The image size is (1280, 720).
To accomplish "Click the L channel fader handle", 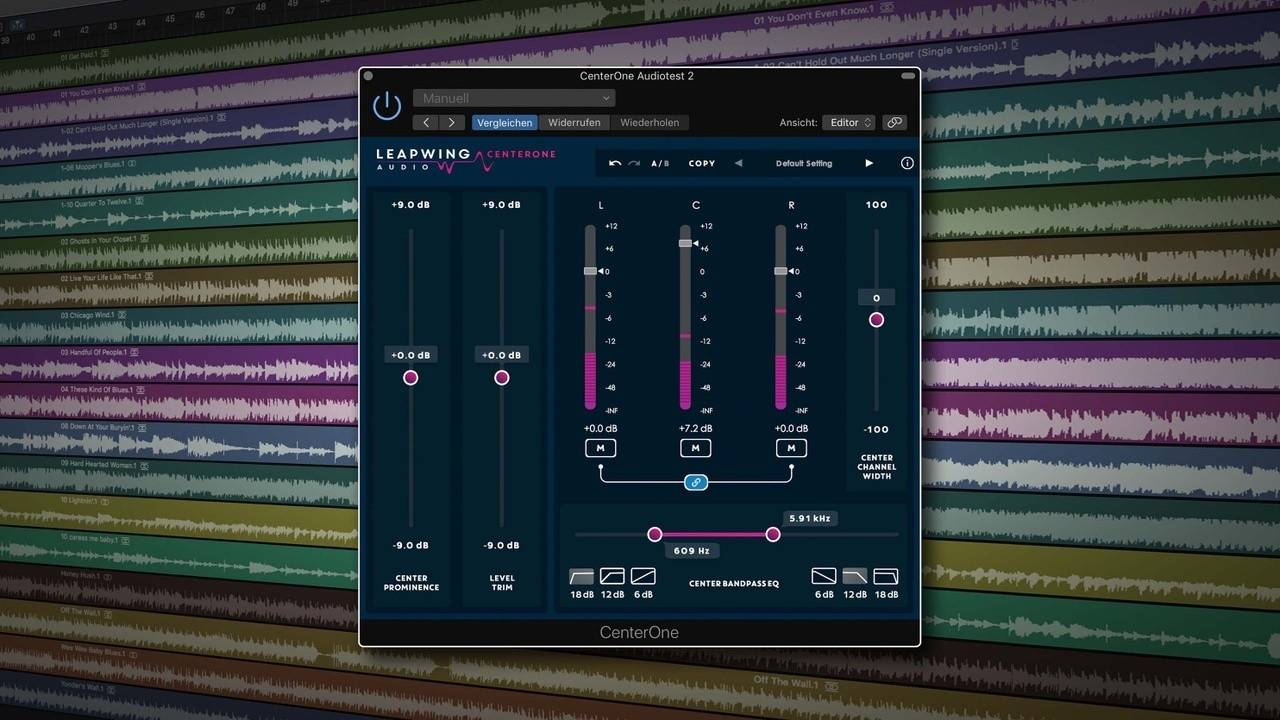I will (590, 271).
